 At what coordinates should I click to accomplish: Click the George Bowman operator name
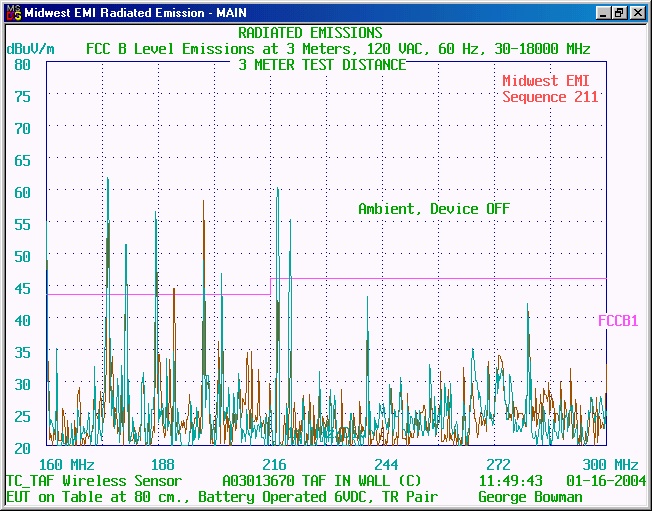530,497
